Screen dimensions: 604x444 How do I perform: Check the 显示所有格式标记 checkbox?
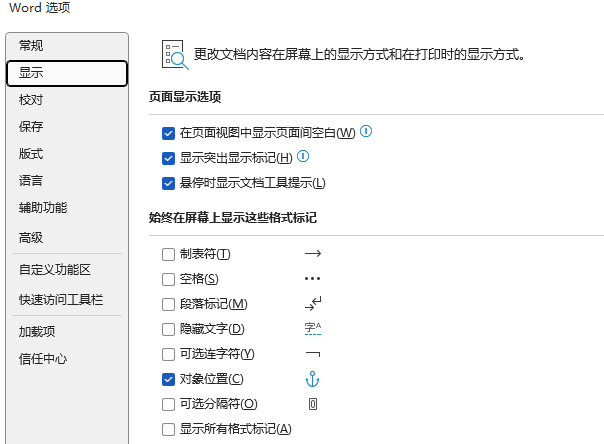168,429
